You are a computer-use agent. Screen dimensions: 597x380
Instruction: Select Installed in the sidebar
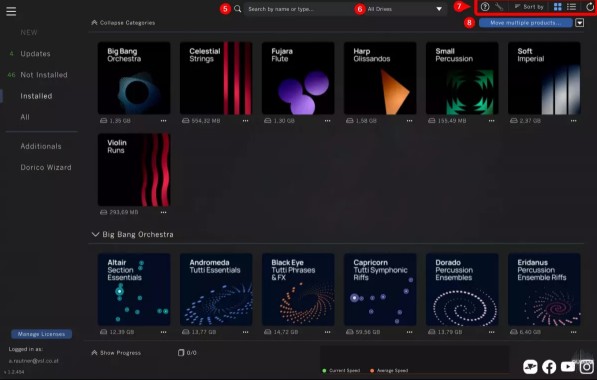[x=36, y=96]
